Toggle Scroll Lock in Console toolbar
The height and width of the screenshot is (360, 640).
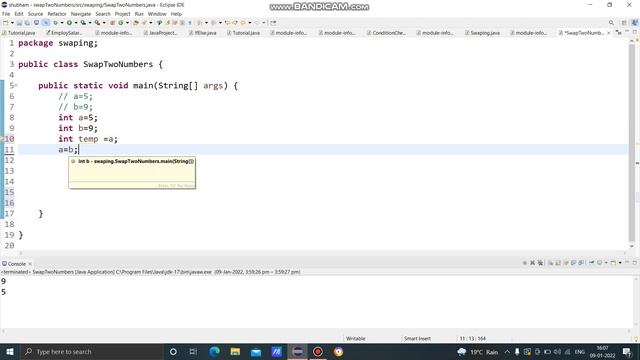[558, 263]
